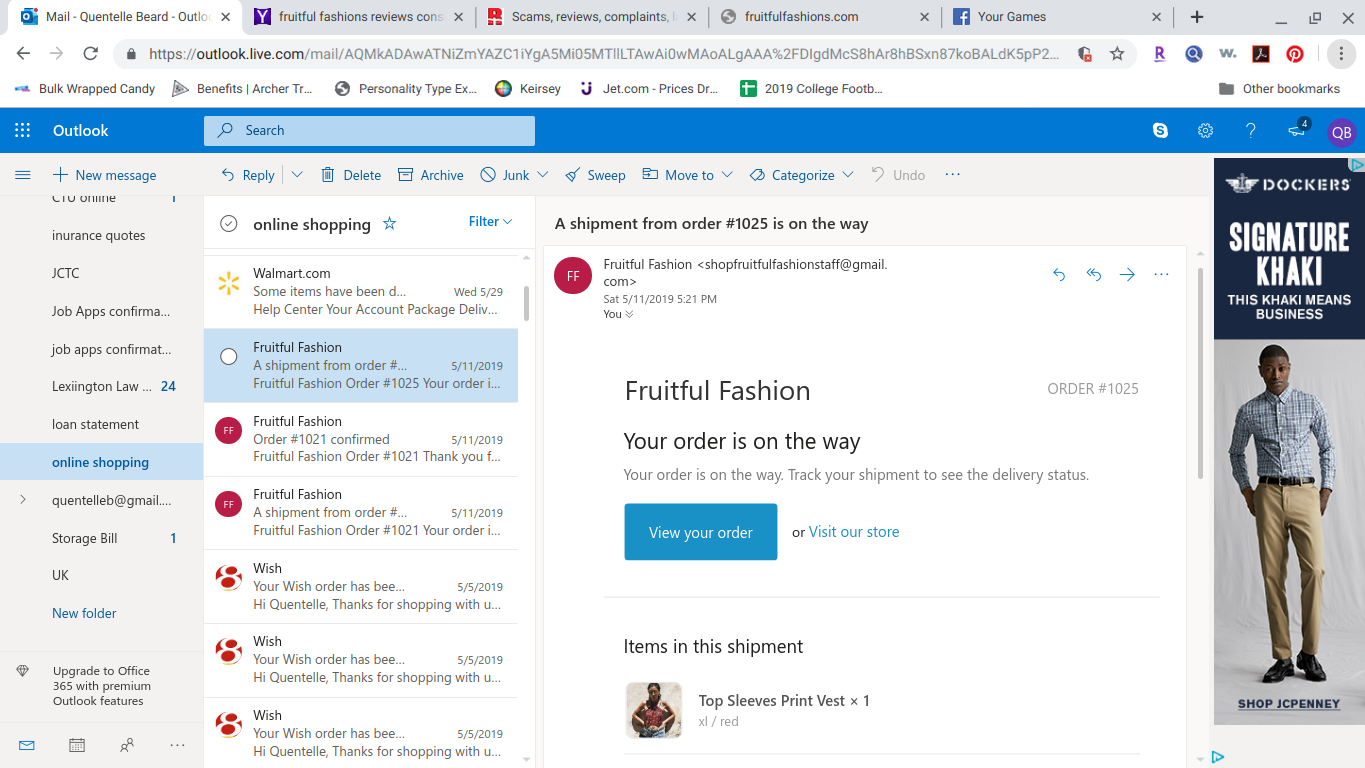Open the Adobe Acrobat extension
Viewport: 1365px width, 768px height.
click(1261, 54)
